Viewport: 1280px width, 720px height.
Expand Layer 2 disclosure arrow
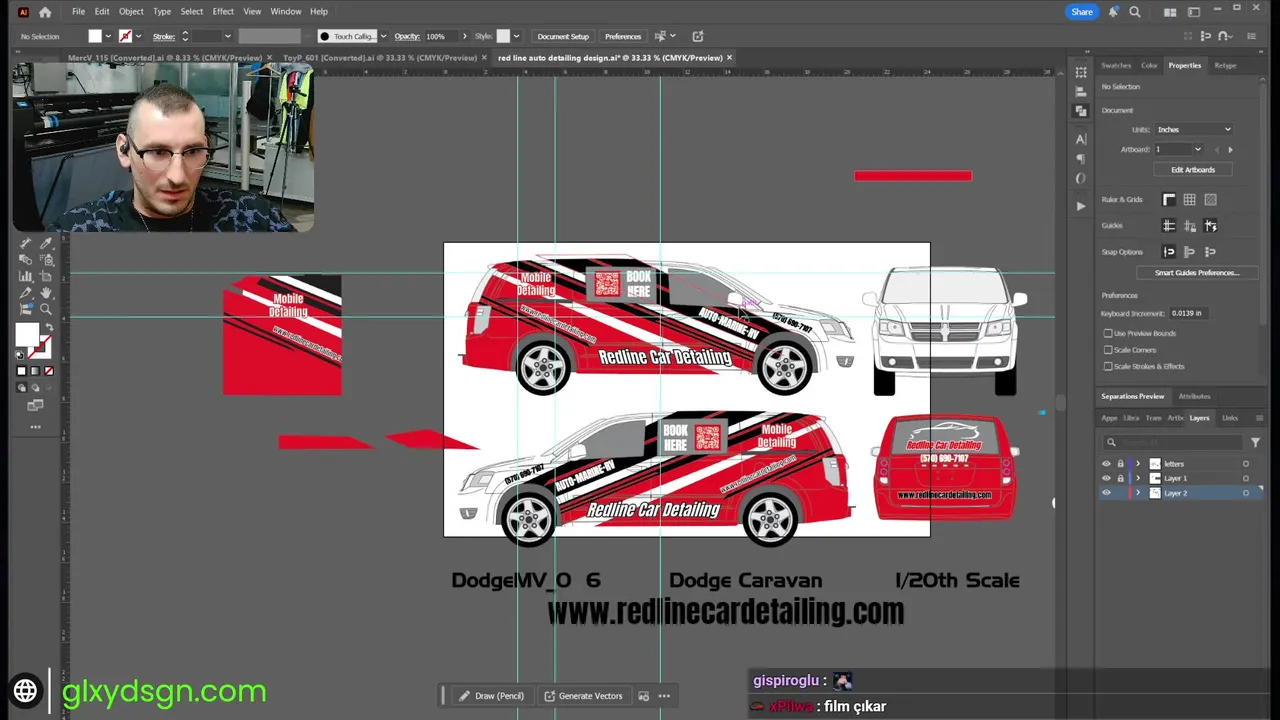point(1137,493)
